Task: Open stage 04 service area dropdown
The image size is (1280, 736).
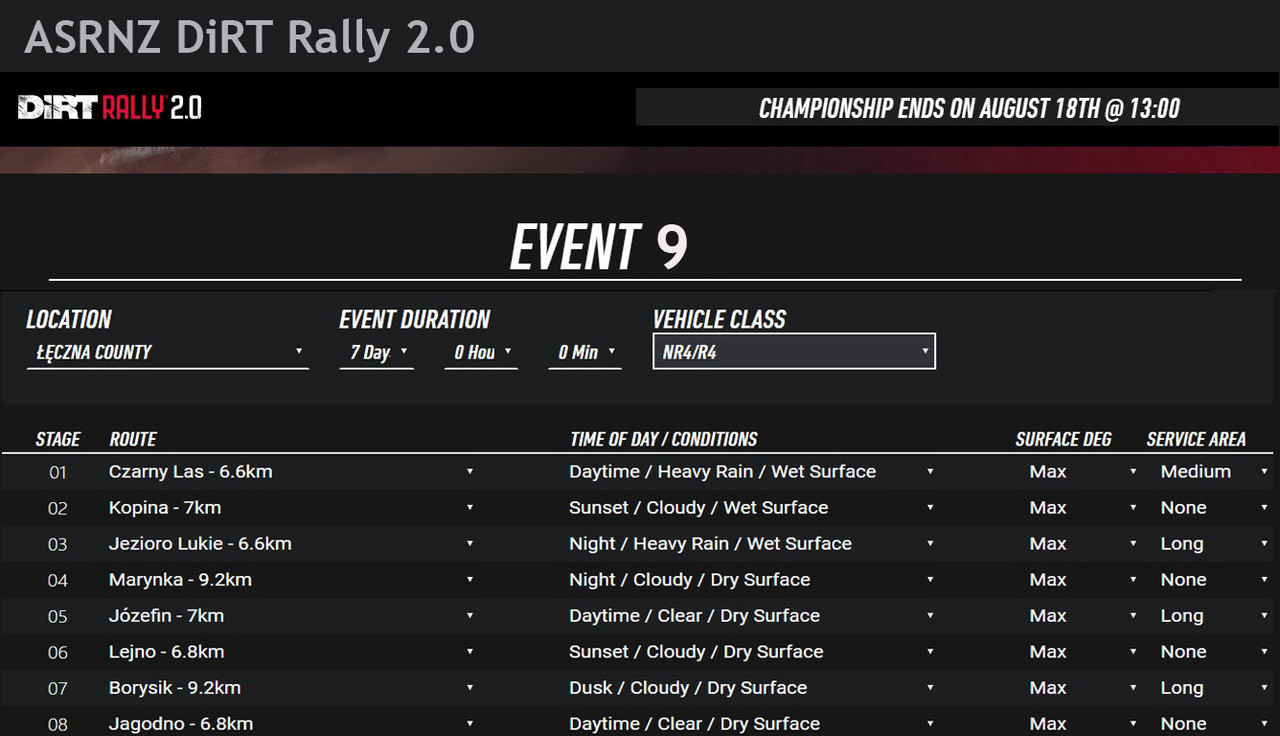Action: (x=1214, y=580)
